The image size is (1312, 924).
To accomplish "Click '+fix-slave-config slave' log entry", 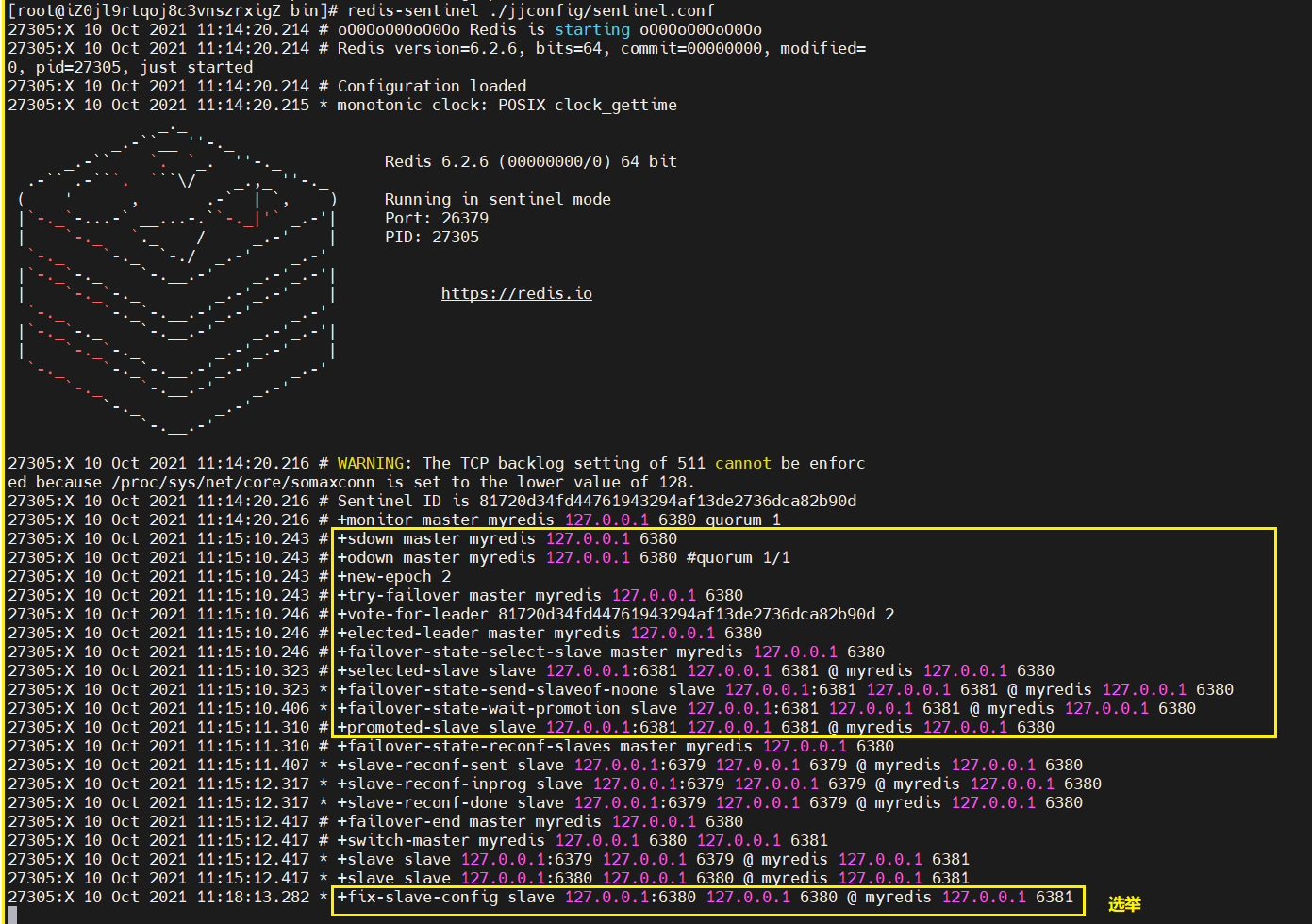I will tap(706, 897).
